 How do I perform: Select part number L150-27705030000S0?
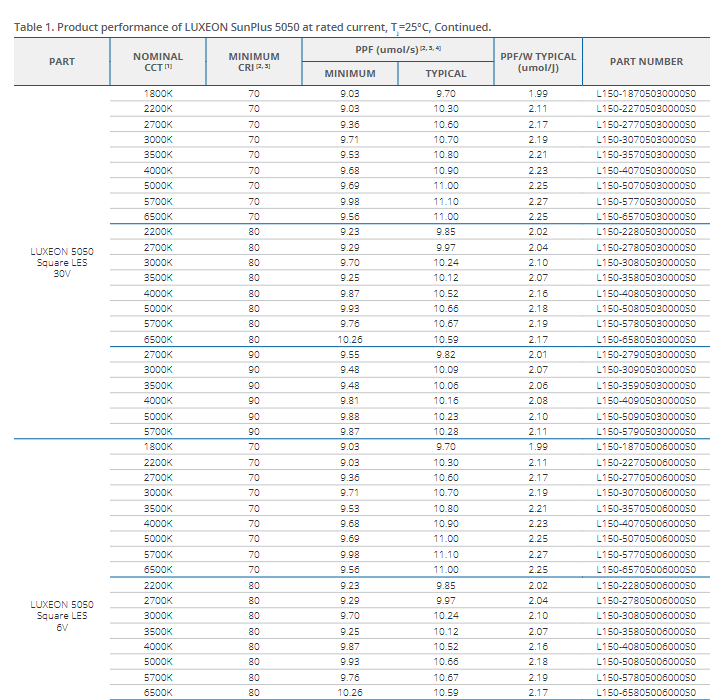pos(646,124)
